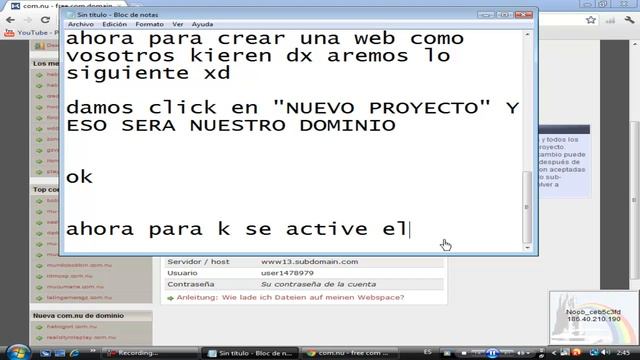Click the Notepad icon in the title bar
The height and width of the screenshot is (360, 640).
(x=71, y=15)
